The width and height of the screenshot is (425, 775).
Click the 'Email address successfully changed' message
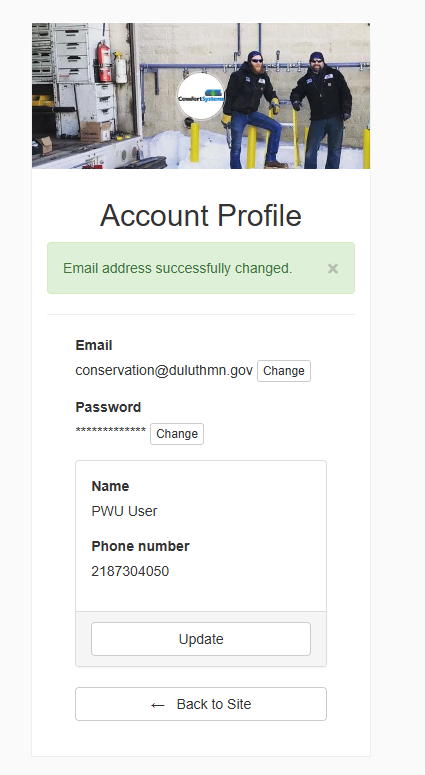tap(177, 268)
